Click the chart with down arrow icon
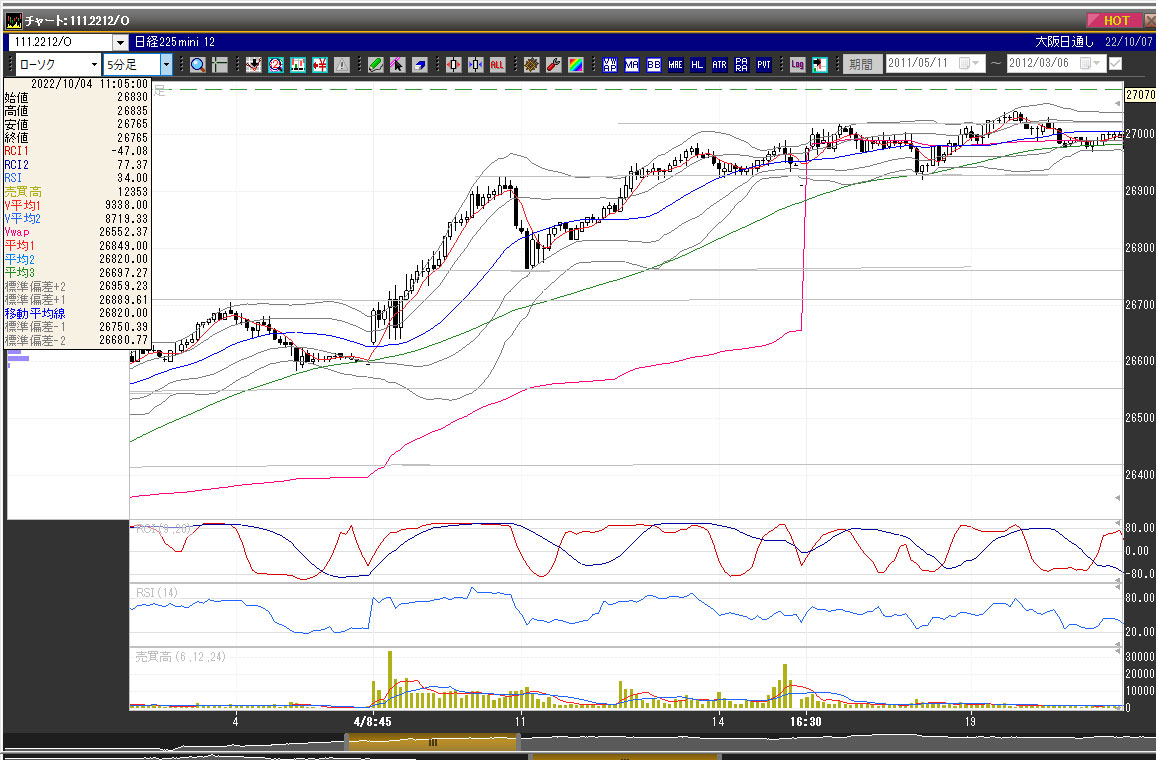 [254, 65]
